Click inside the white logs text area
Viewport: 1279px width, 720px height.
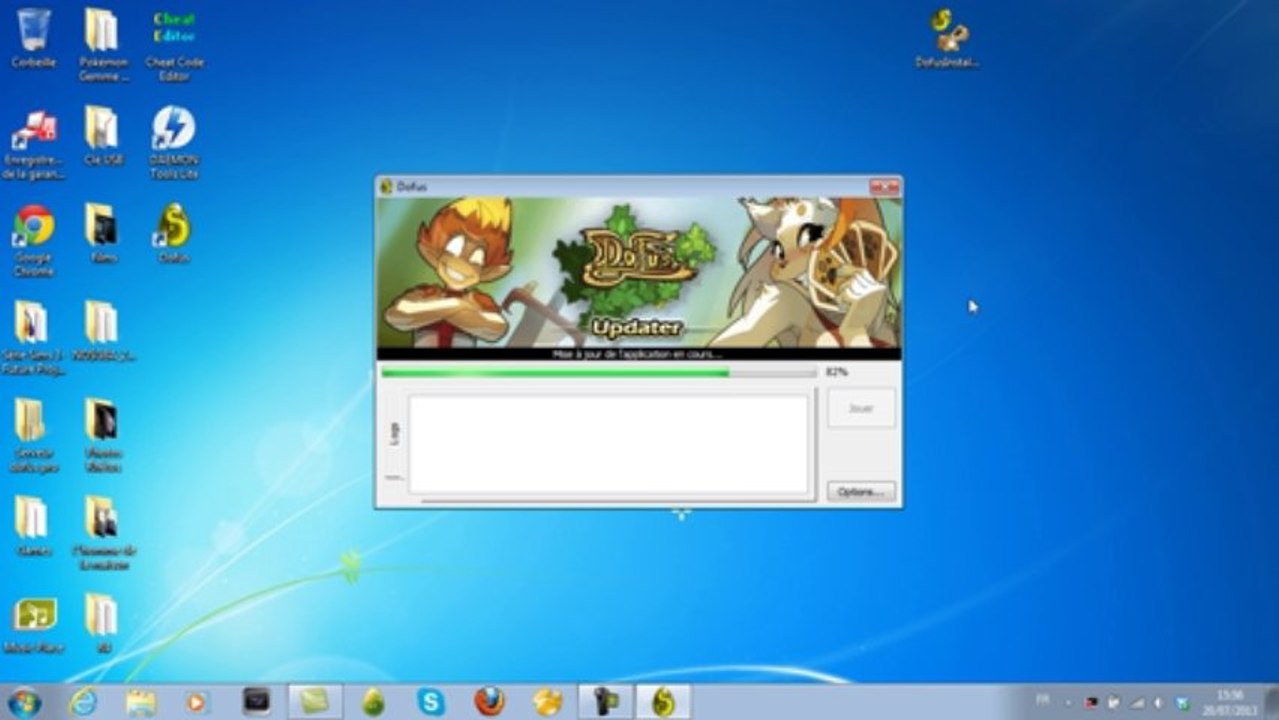pos(608,444)
